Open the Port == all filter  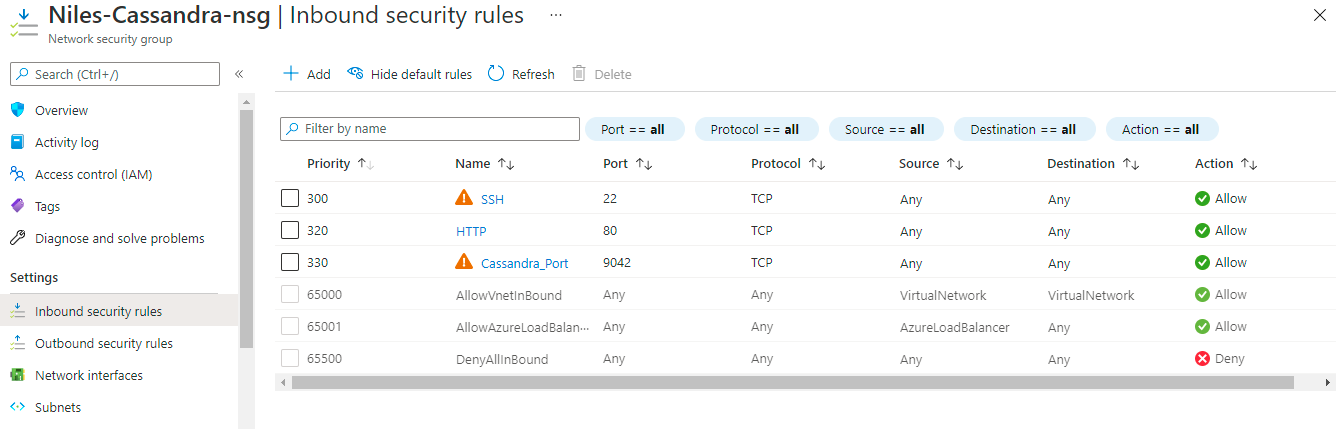[x=634, y=129]
